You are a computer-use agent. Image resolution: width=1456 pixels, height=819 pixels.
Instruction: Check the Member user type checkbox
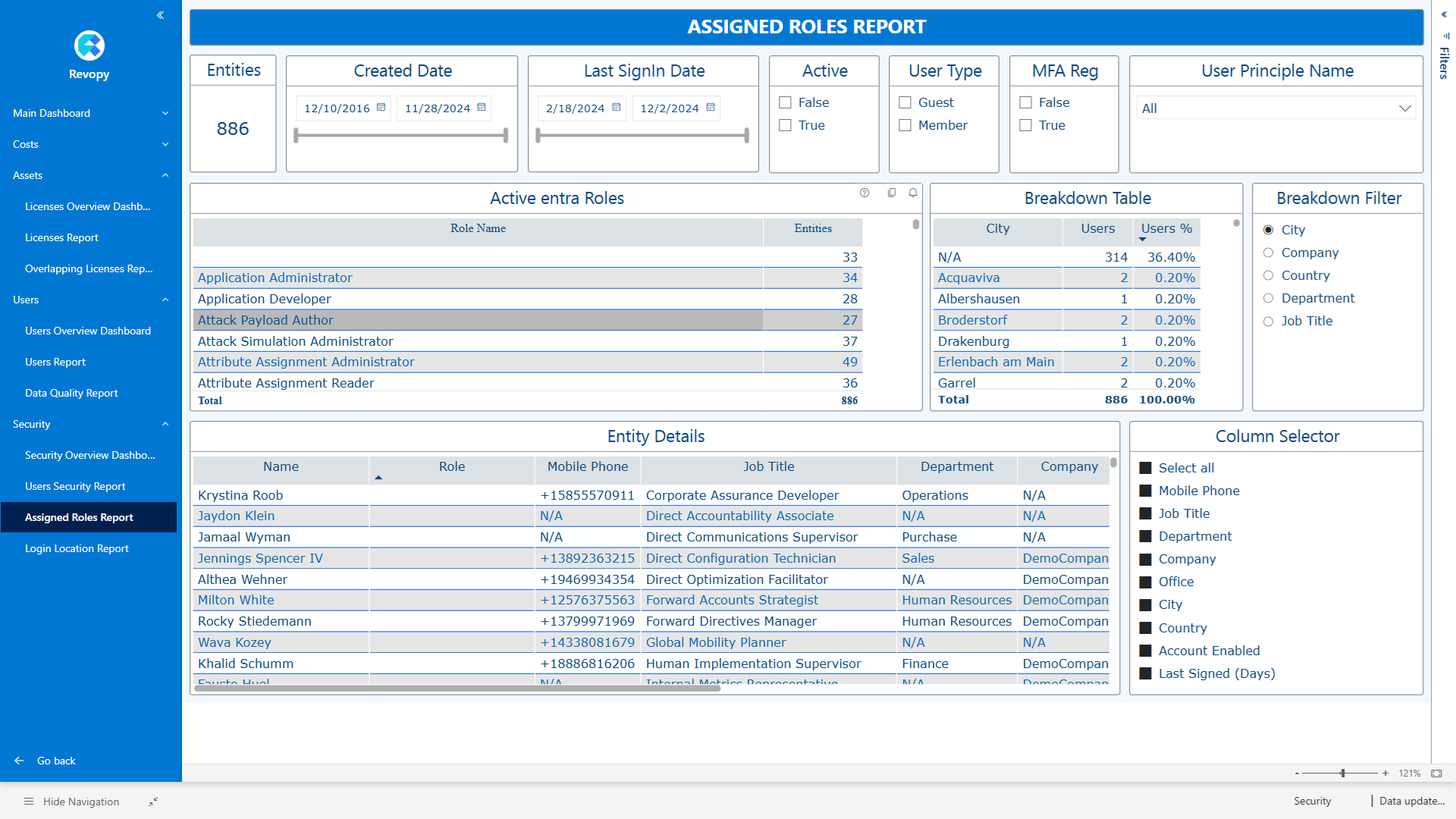tap(905, 125)
